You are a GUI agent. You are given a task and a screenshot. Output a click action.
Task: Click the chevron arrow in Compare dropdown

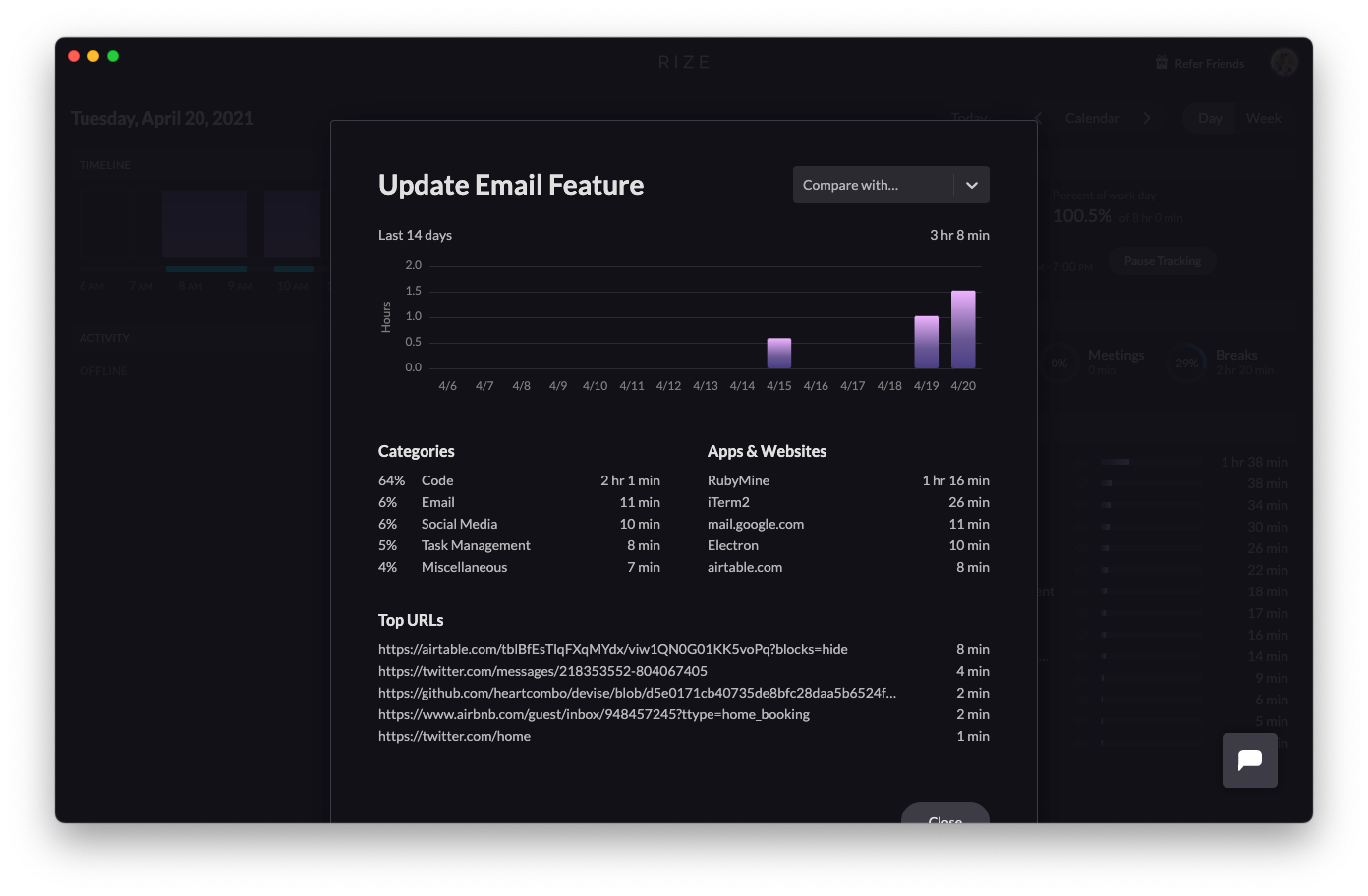[971, 185]
